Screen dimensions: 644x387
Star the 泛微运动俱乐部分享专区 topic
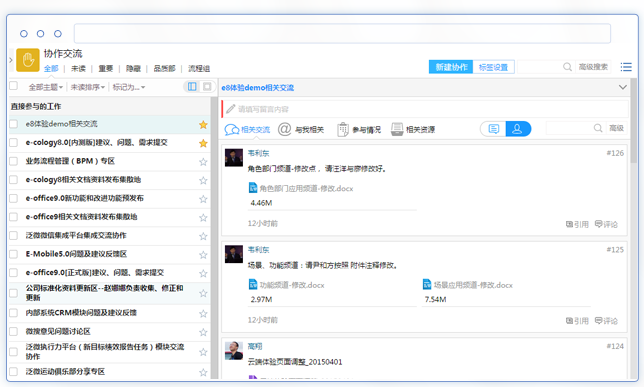(203, 373)
